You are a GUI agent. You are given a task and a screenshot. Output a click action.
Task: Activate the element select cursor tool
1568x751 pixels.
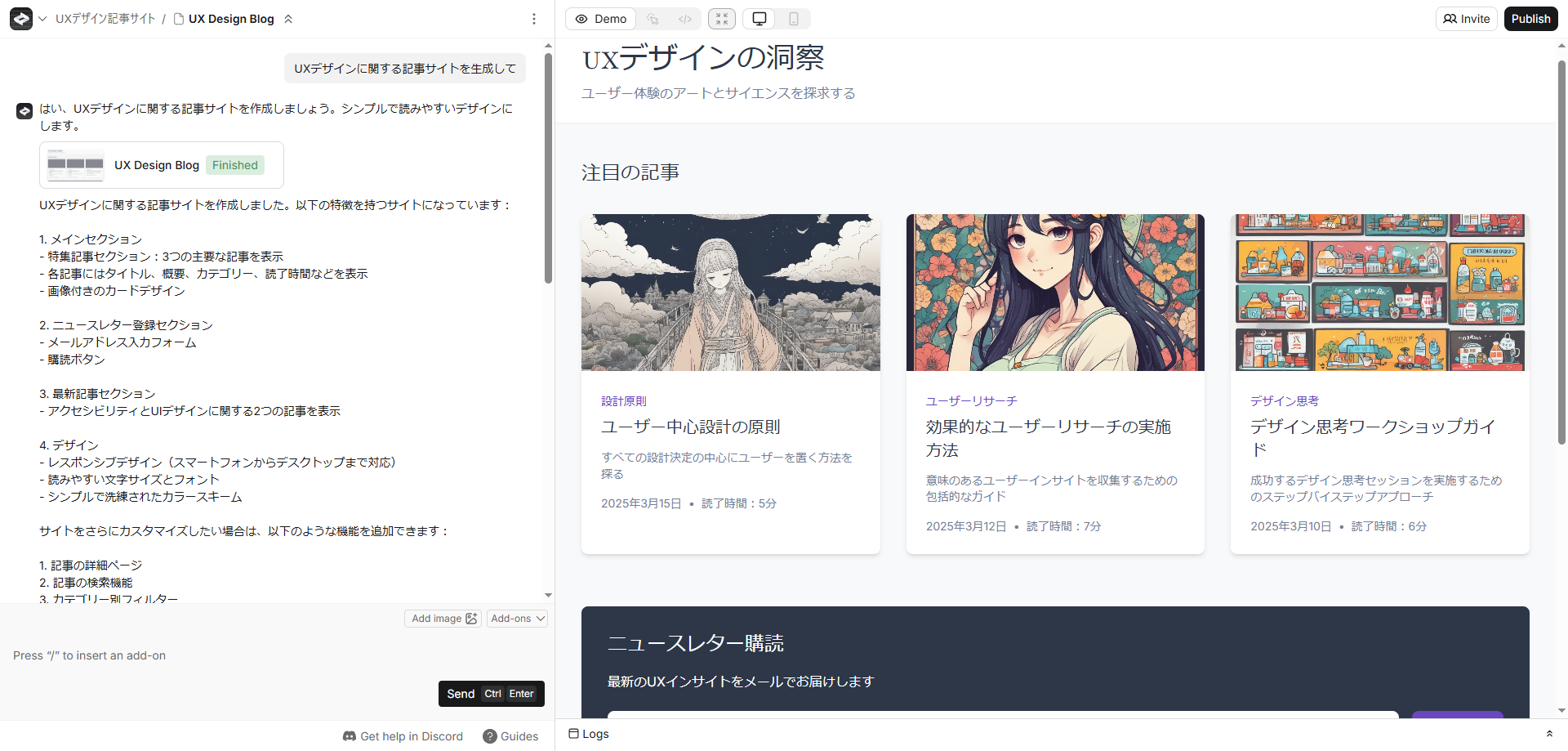[x=653, y=19]
